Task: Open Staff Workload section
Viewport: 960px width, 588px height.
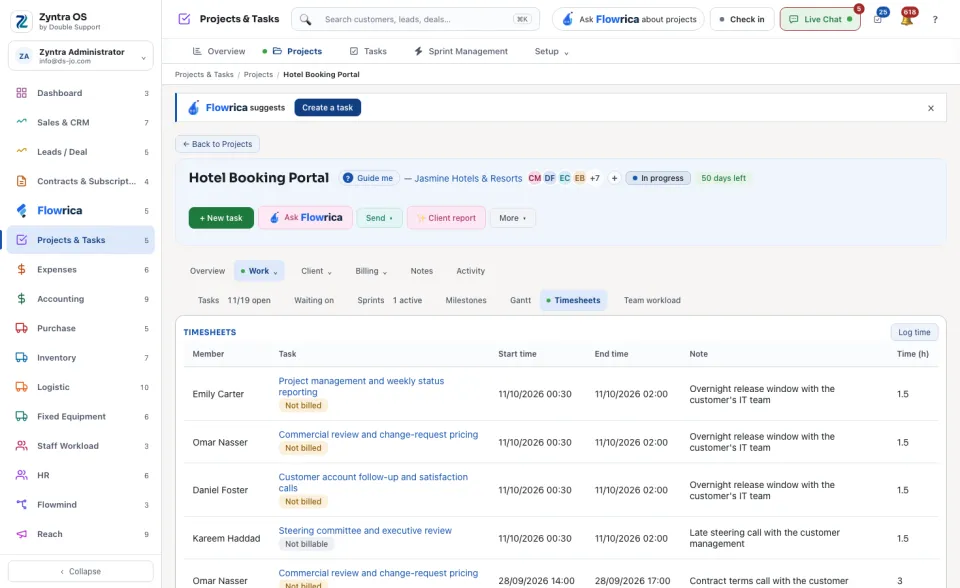Action: tap(81, 446)
